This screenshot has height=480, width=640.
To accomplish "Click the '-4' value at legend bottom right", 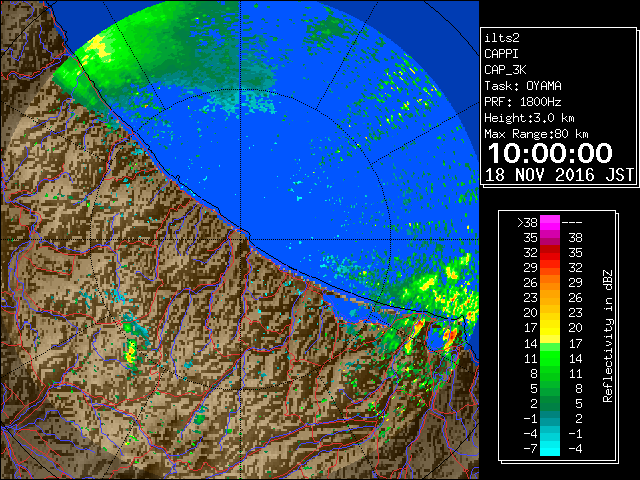I will coord(575,448).
